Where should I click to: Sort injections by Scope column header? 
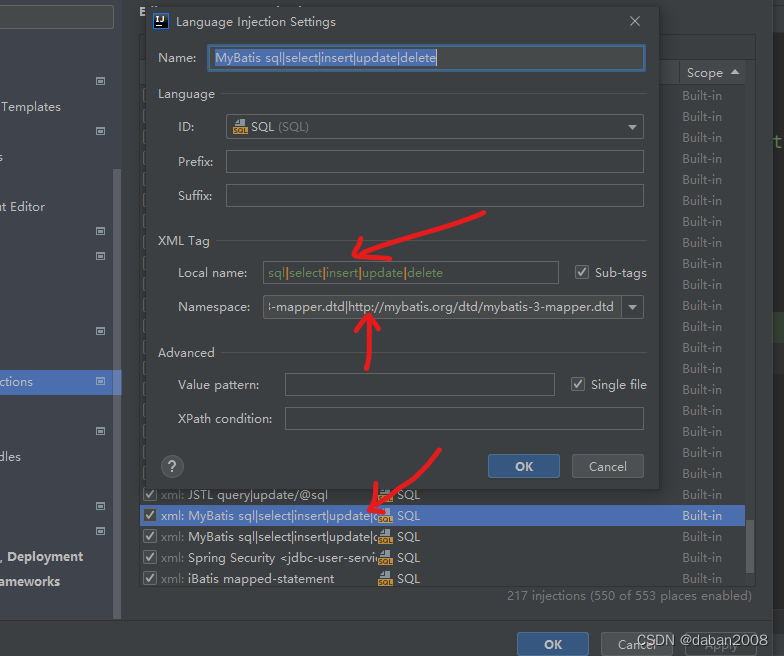[712, 73]
